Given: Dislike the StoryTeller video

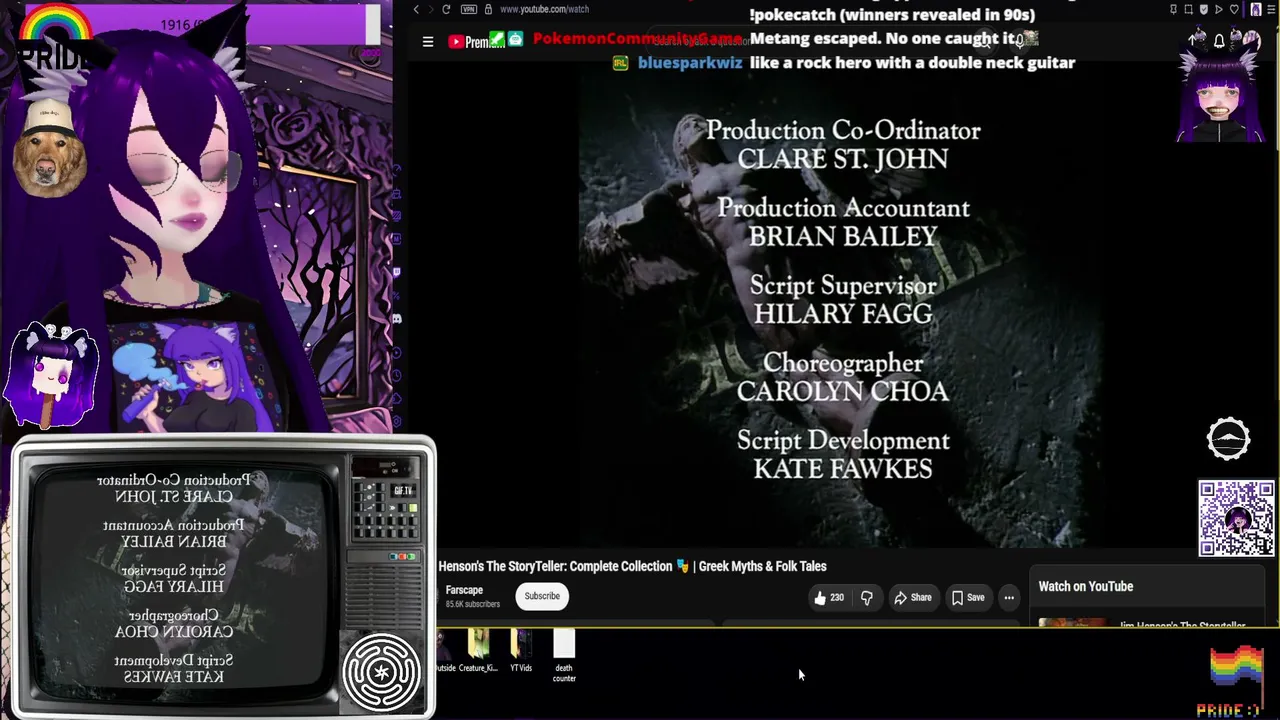Looking at the screenshot, I should (867, 598).
